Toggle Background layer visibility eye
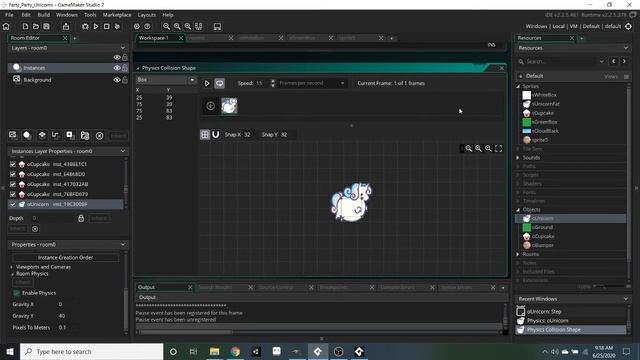This screenshot has height=360, width=640. (117, 80)
